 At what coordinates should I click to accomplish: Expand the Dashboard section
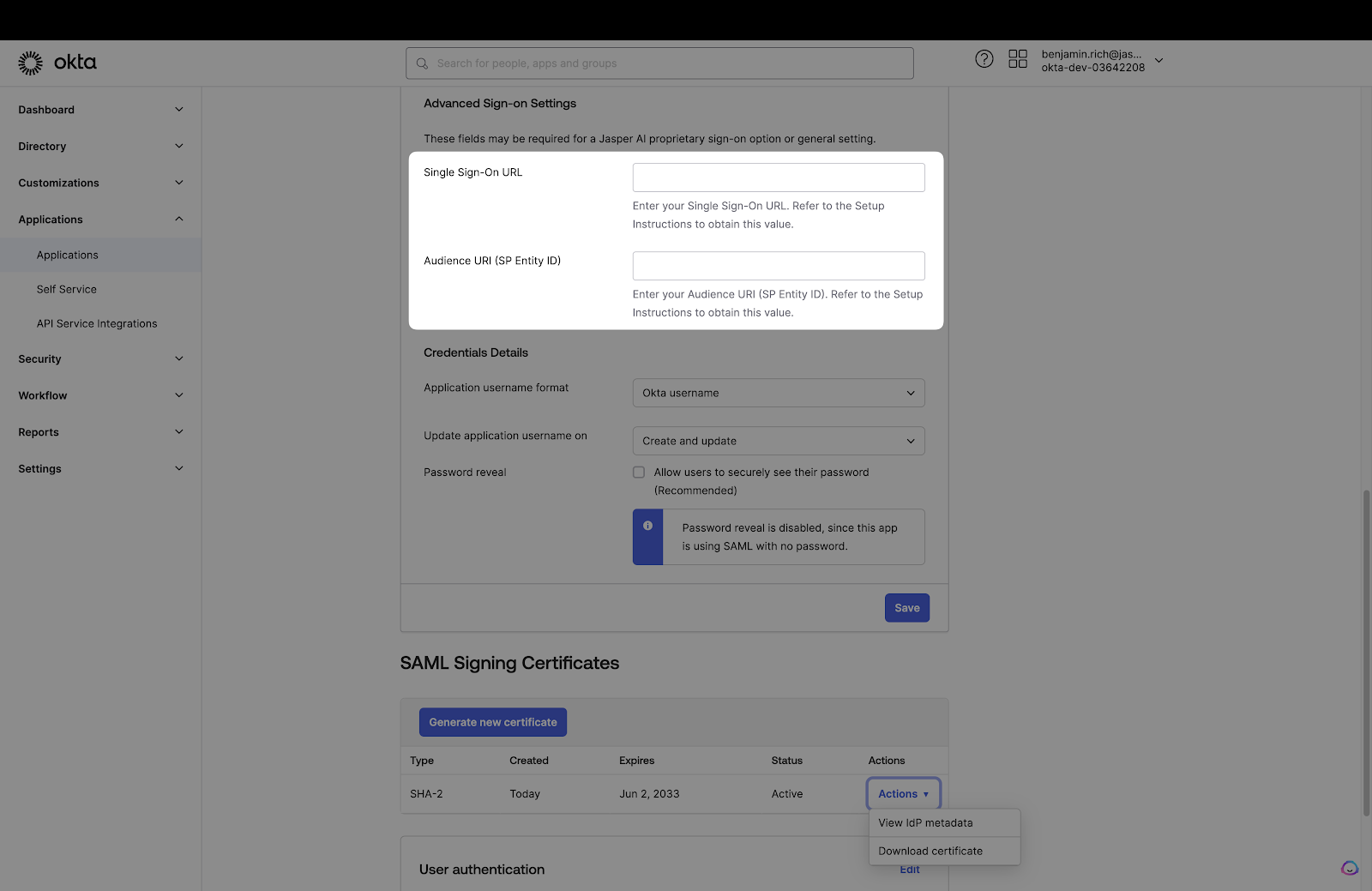pos(100,110)
